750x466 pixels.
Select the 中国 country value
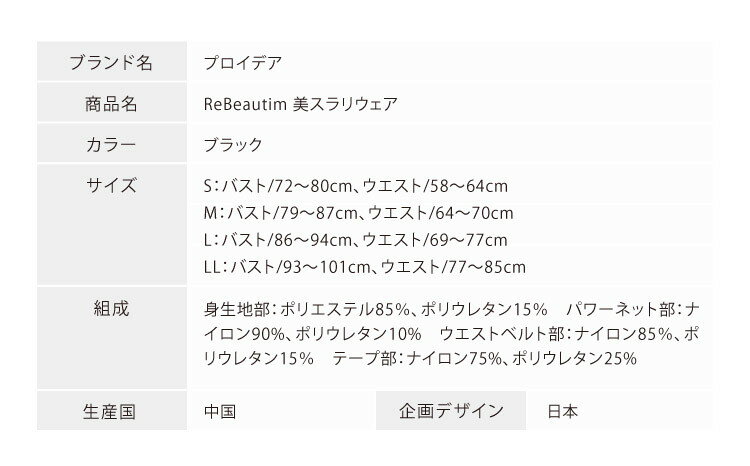219,411
